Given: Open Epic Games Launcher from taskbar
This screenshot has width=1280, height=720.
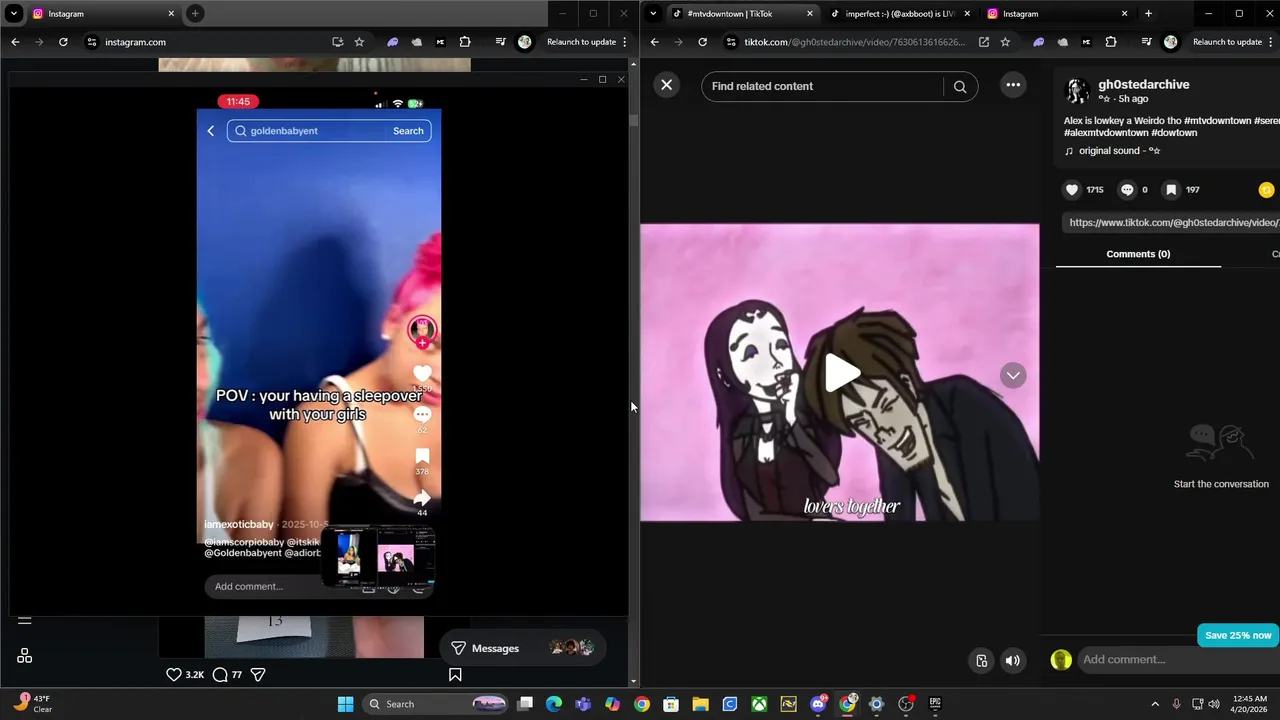Looking at the screenshot, I should point(935,704).
